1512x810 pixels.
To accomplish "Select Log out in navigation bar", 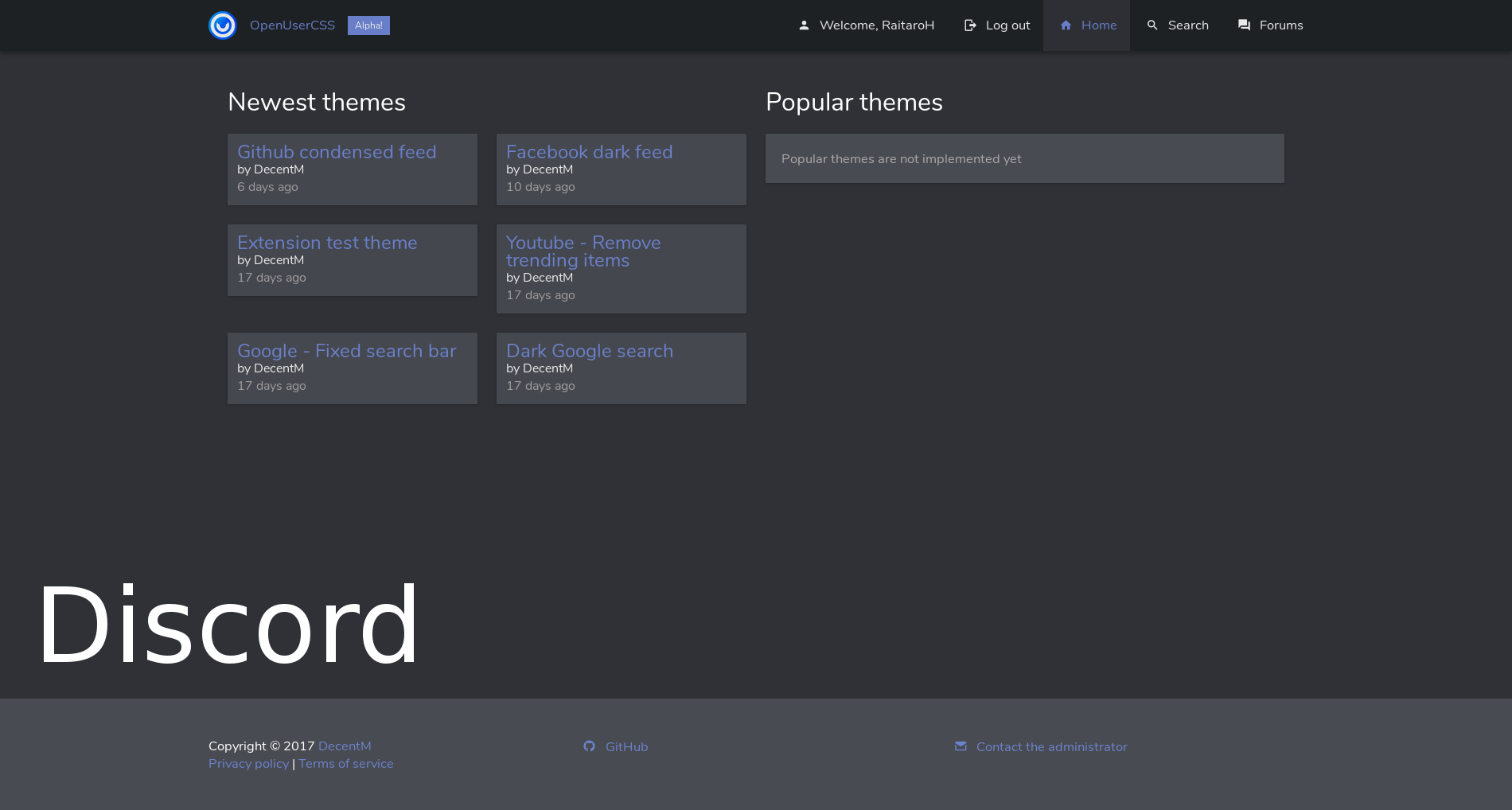I will point(997,25).
